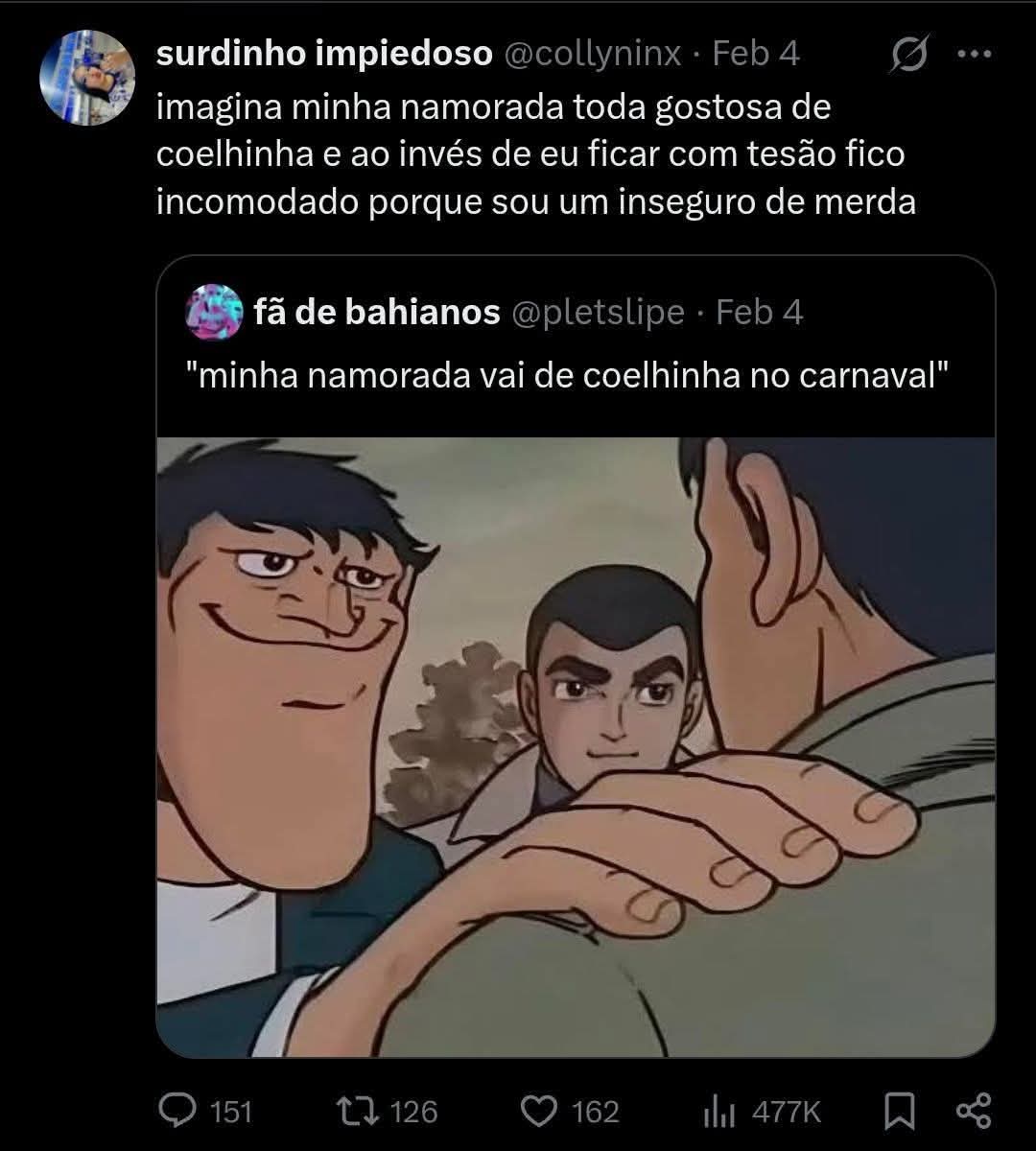The height and width of the screenshot is (1151, 1036).
Task: Bookmark this tweet
Action: pos(899,1111)
